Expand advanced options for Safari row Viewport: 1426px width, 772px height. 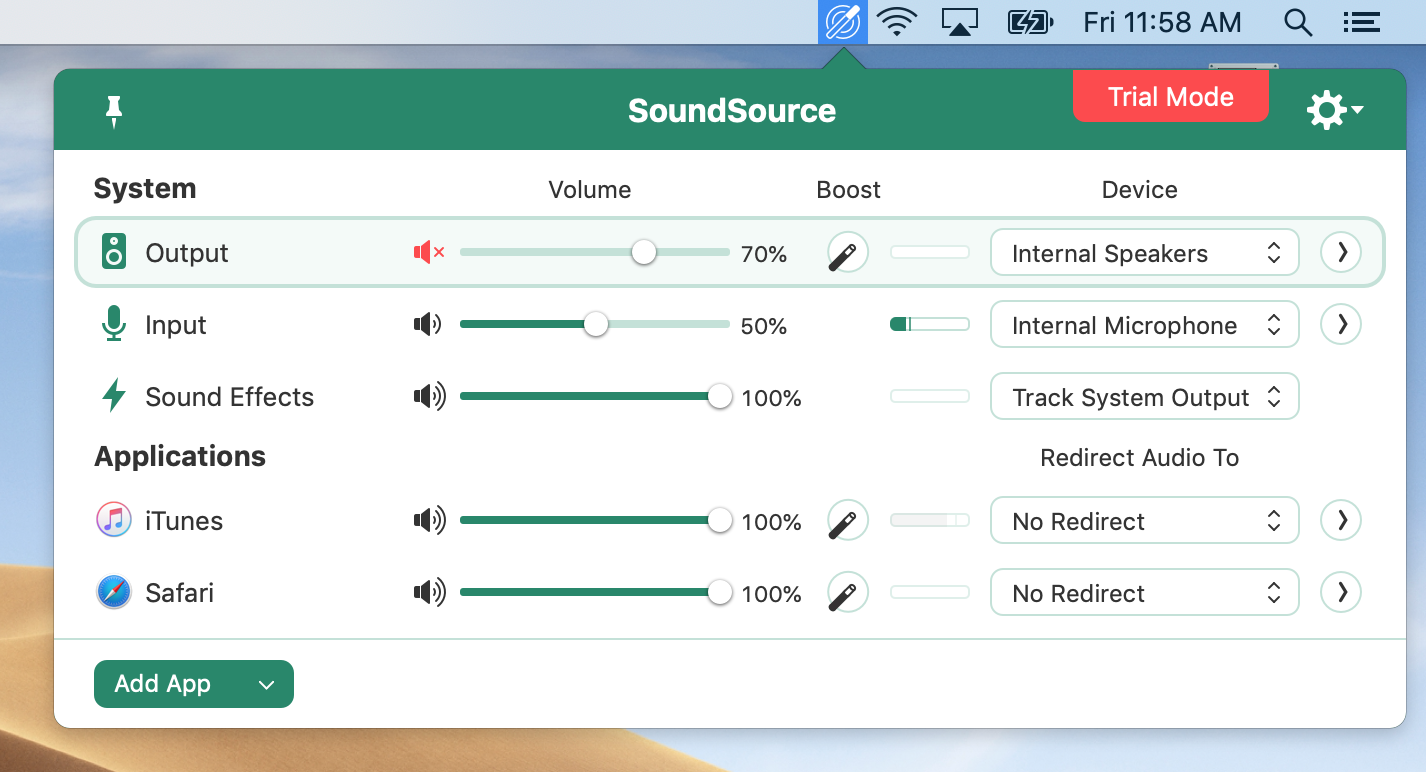(x=1341, y=592)
